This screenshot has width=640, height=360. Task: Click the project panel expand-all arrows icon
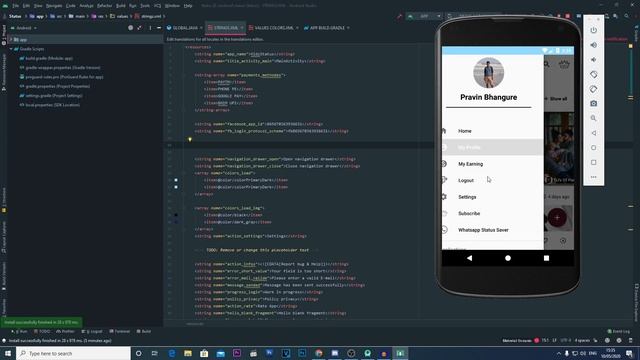(140, 28)
